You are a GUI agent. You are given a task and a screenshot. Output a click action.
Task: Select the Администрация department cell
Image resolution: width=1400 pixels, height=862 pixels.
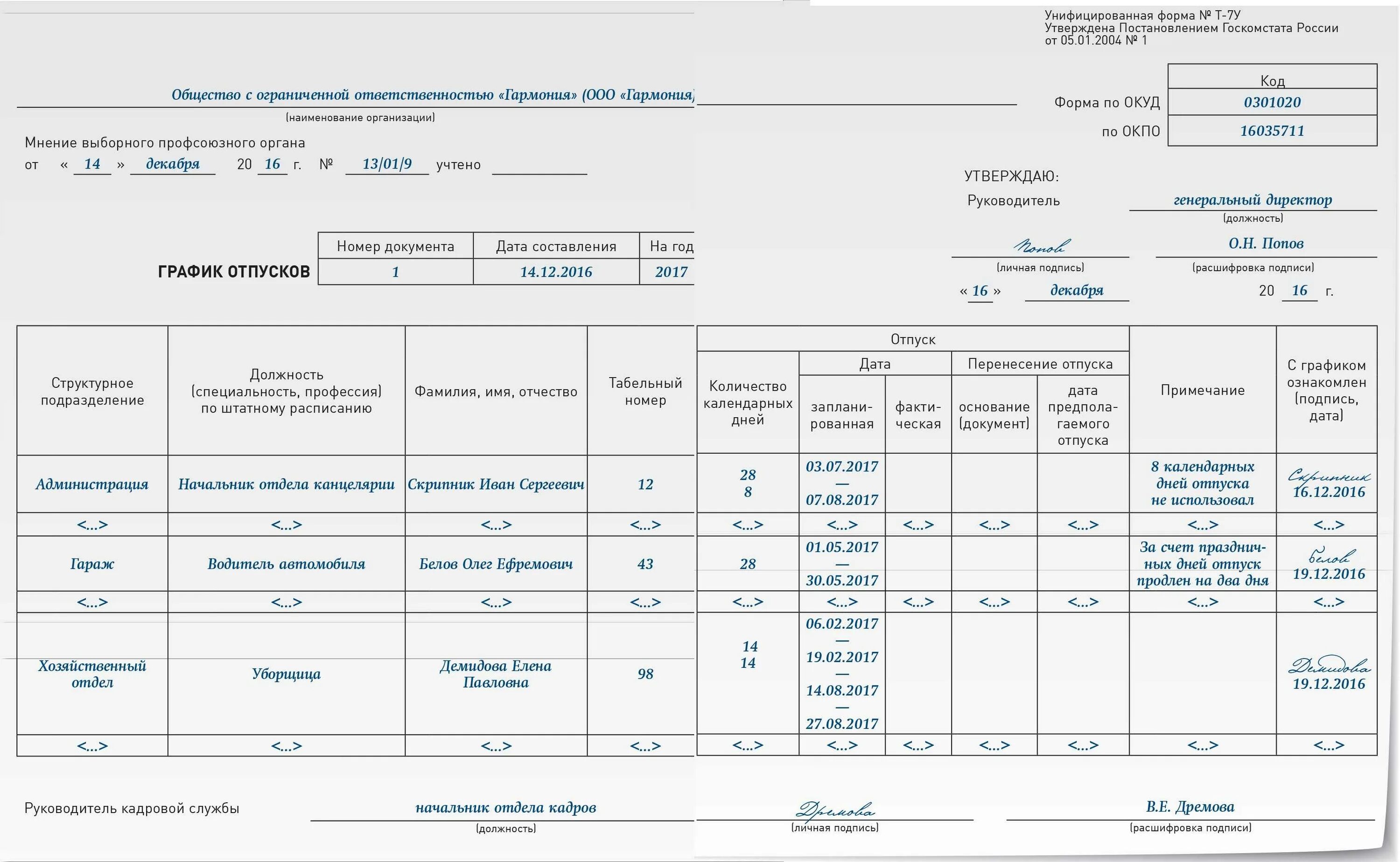(x=92, y=484)
